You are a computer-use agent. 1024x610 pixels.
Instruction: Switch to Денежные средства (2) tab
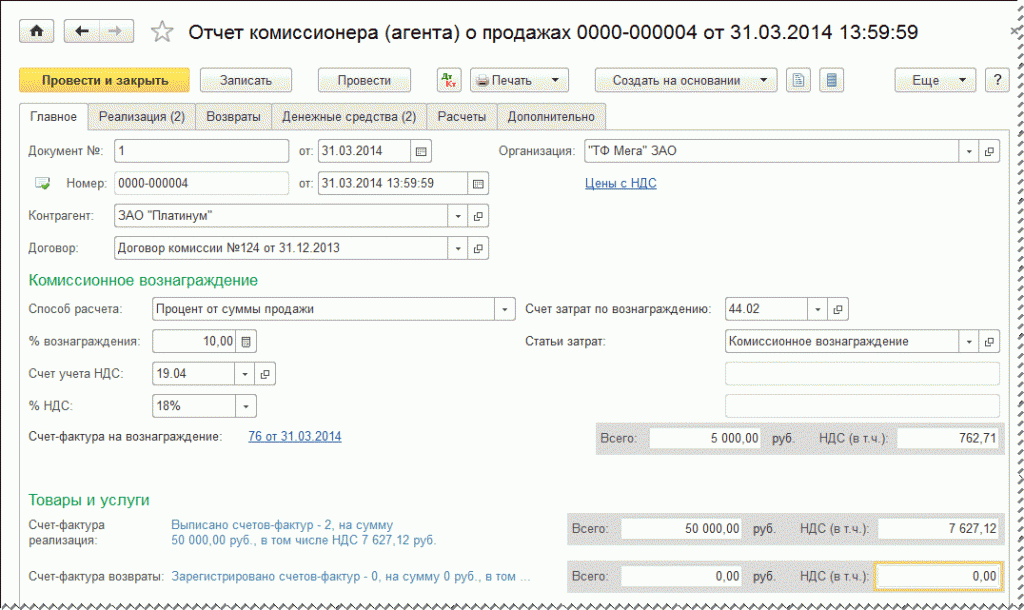click(x=349, y=116)
